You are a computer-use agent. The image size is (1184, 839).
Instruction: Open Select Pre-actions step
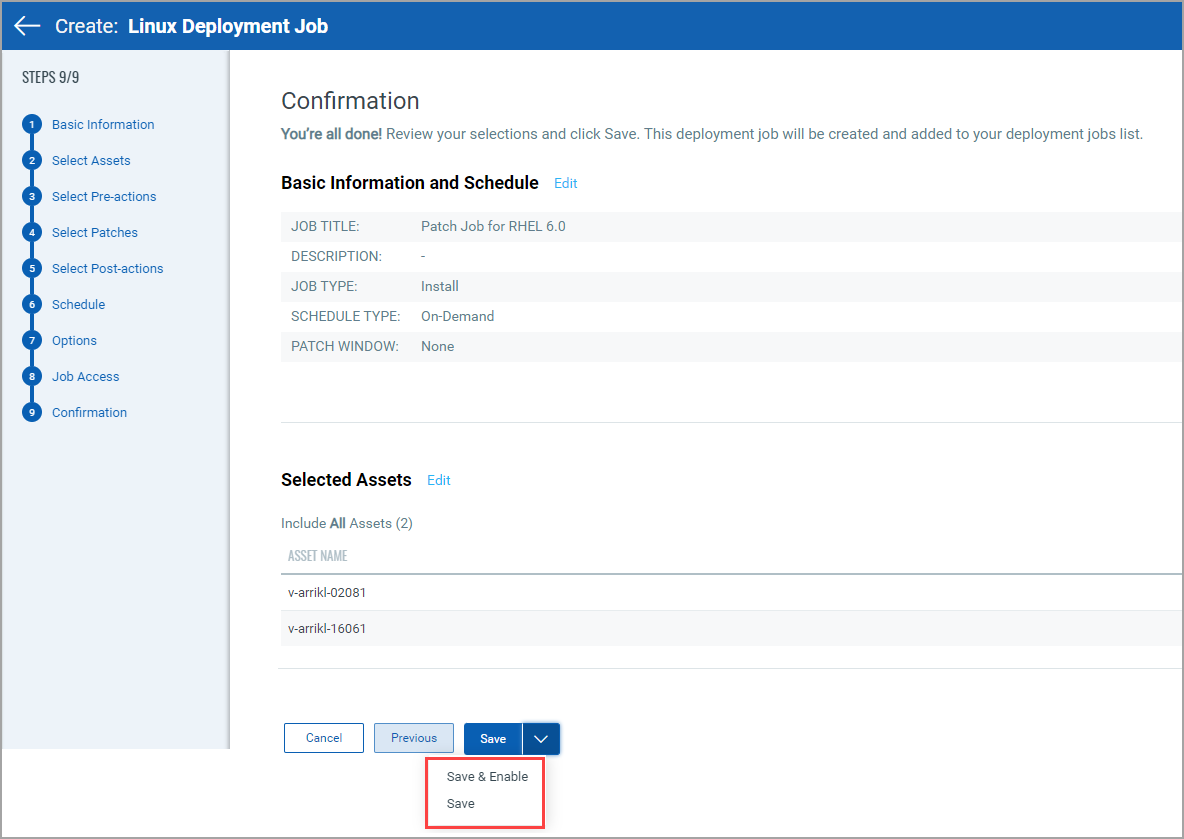click(x=104, y=197)
